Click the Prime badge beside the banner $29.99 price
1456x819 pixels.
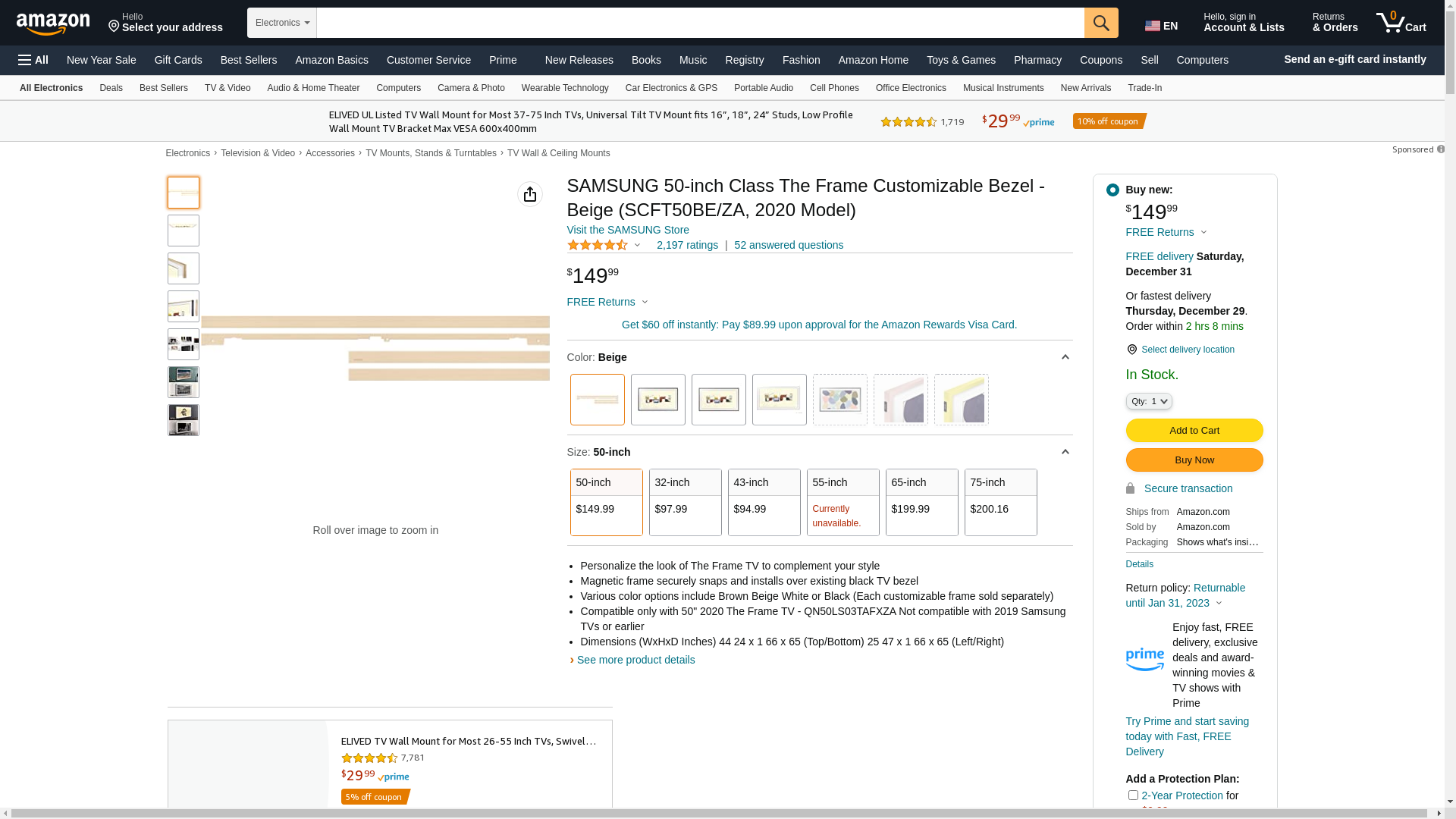tap(1038, 123)
